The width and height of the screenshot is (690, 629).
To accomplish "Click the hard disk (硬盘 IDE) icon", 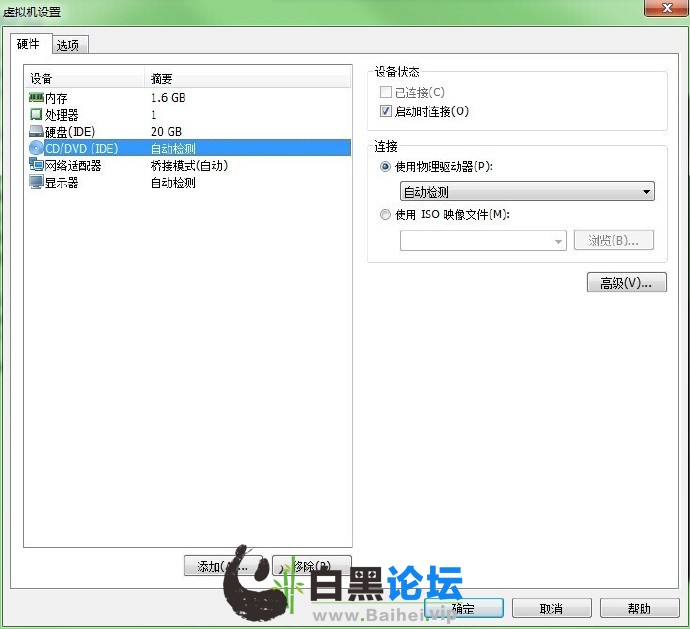I will (36, 131).
